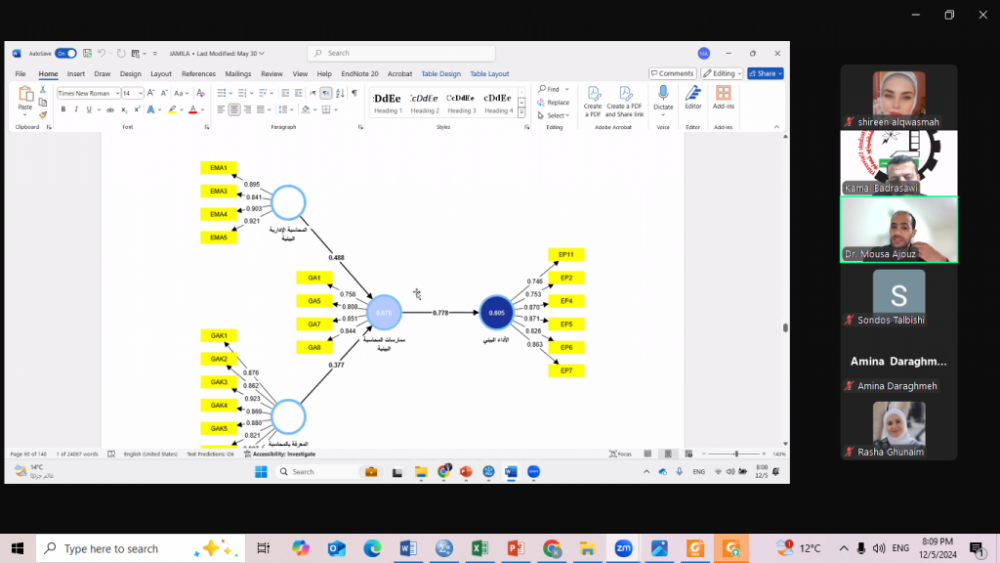Switch to the Insert tab
1000x563 pixels.
tap(76, 74)
